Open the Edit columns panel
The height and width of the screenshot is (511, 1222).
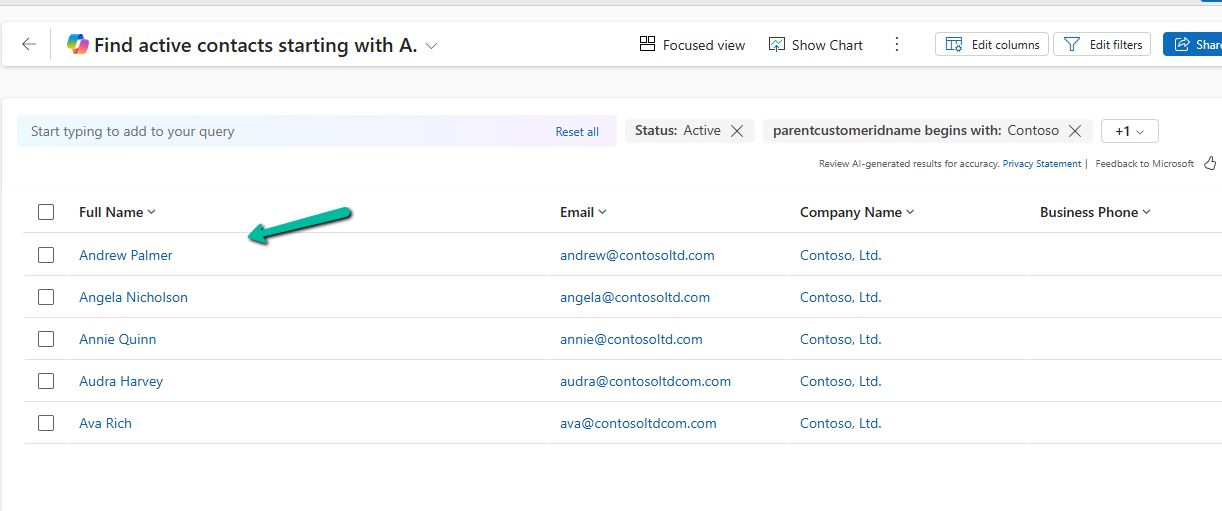pos(992,45)
